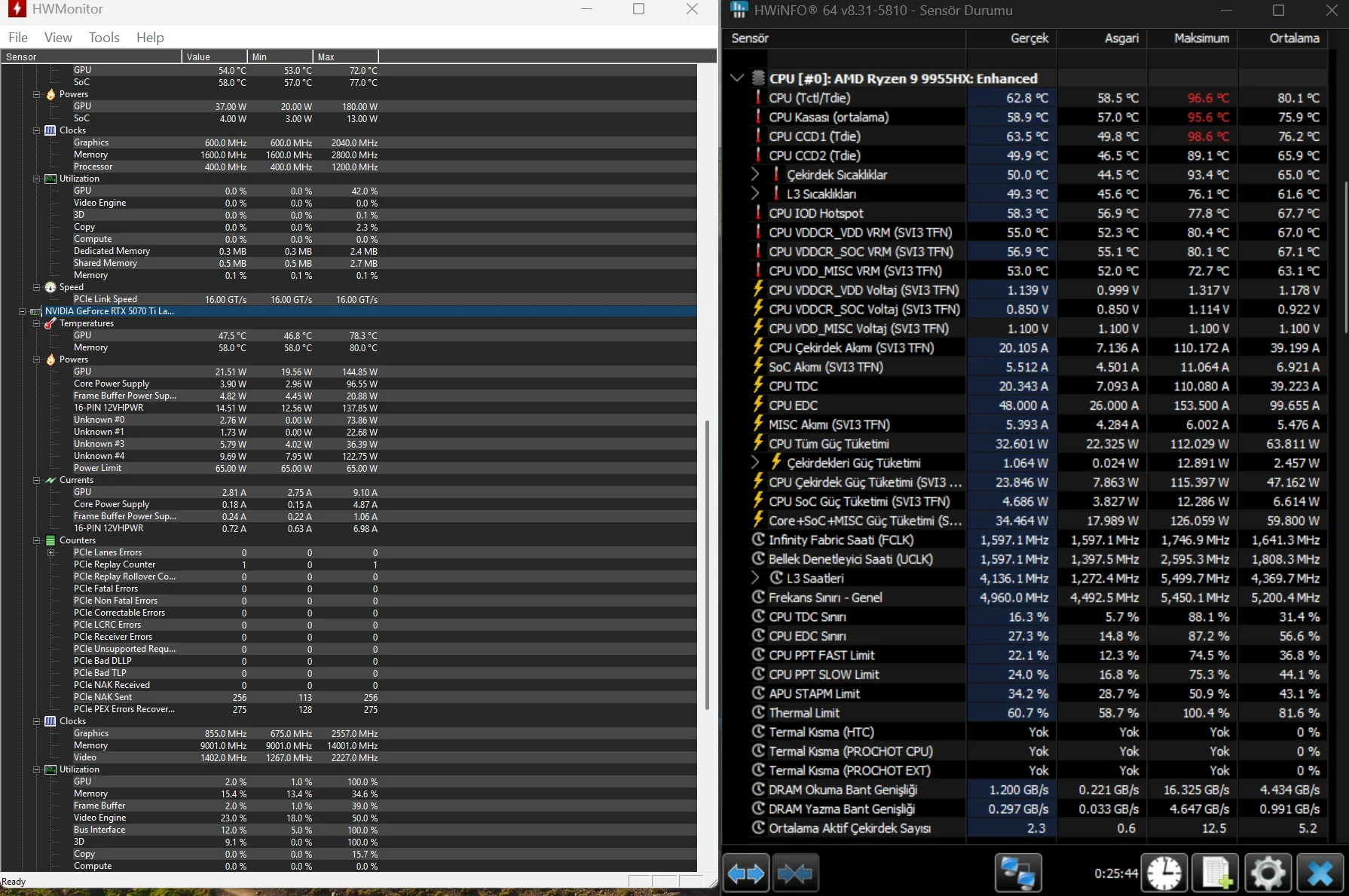Open the network remote monitoring icon in HWiNFO

tap(1018, 873)
